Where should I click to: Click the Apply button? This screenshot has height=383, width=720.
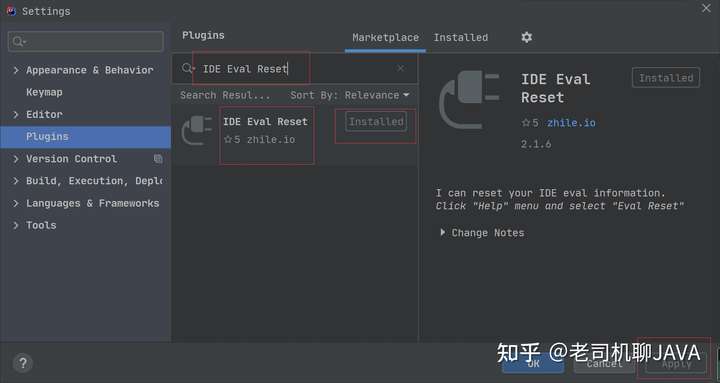676,364
